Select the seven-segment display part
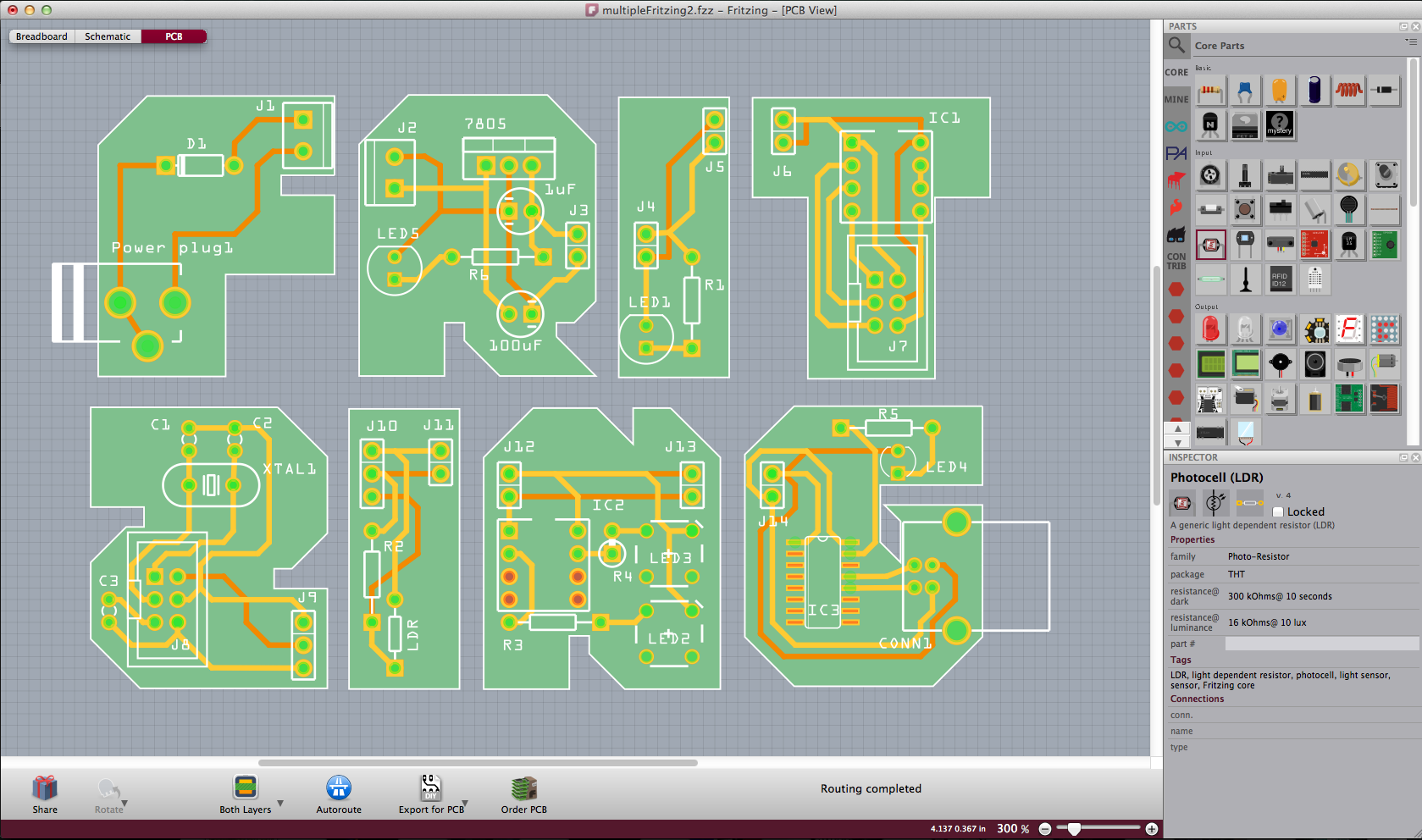Image resolution: width=1422 pixels, height=840 pixels. 1349,329
